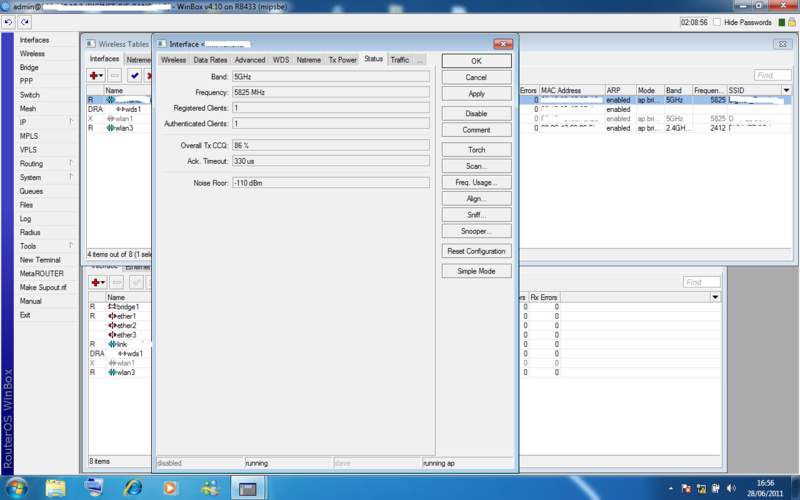This screenshot has width=800, height=500.
Task: Click the WinBox undo arrow icon
Action: [8, 22]
